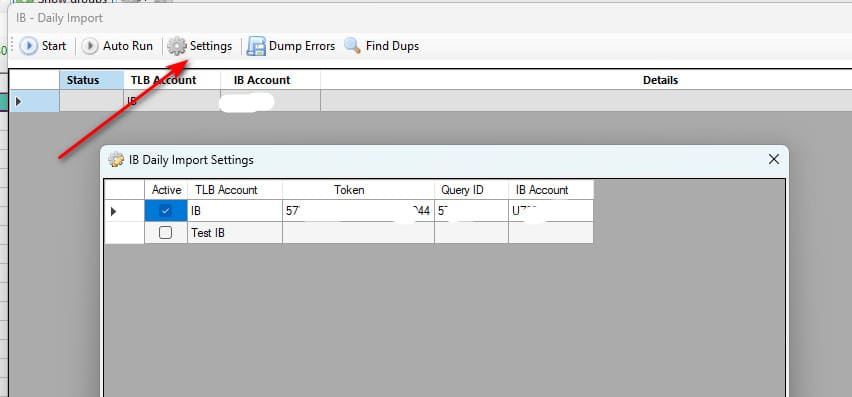Click the Start play icon
The image size is (852, 397).
pyautogui.click(x=29, y=46)
